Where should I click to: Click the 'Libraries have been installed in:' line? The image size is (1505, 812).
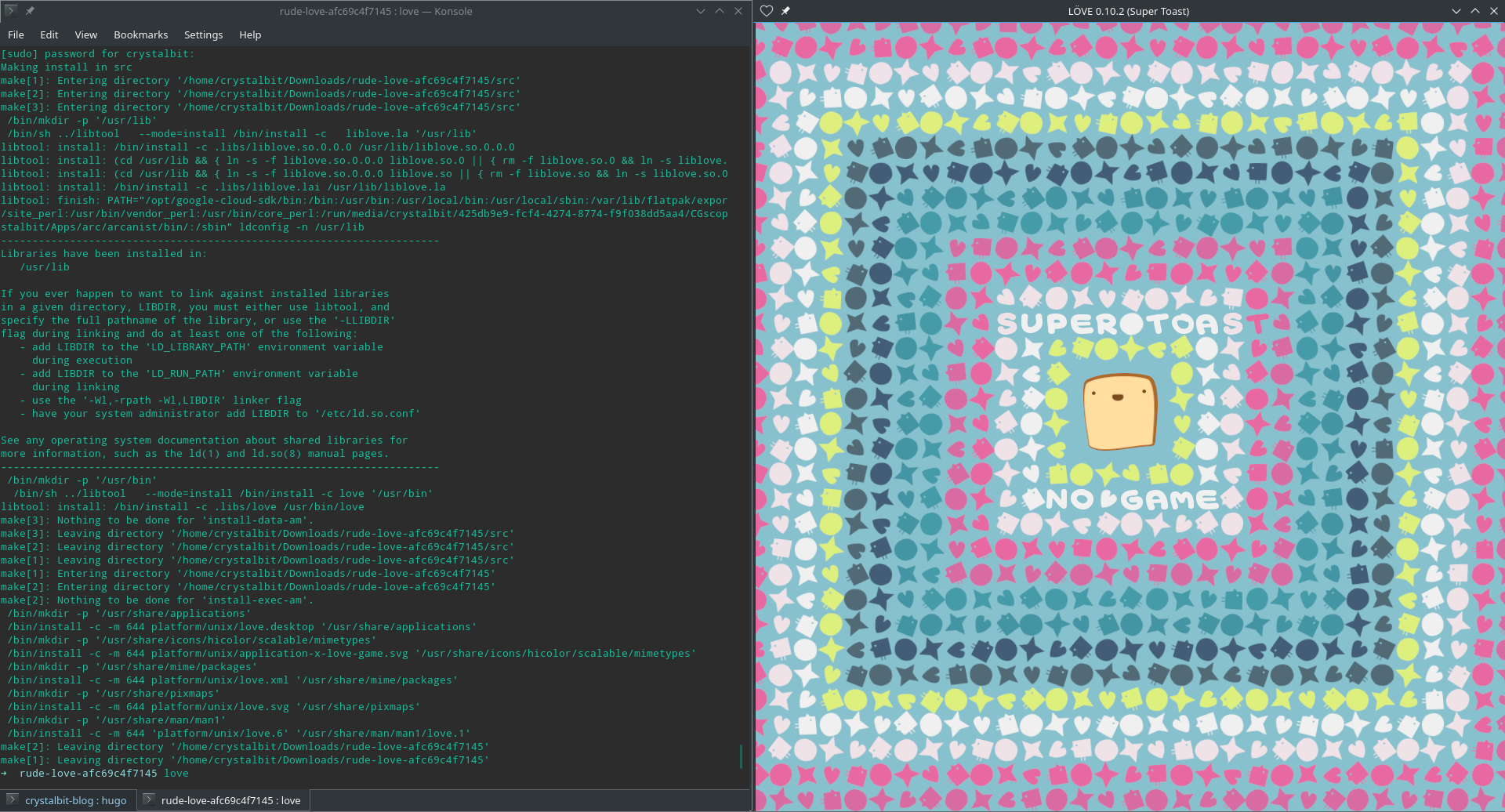coord(103,254)
